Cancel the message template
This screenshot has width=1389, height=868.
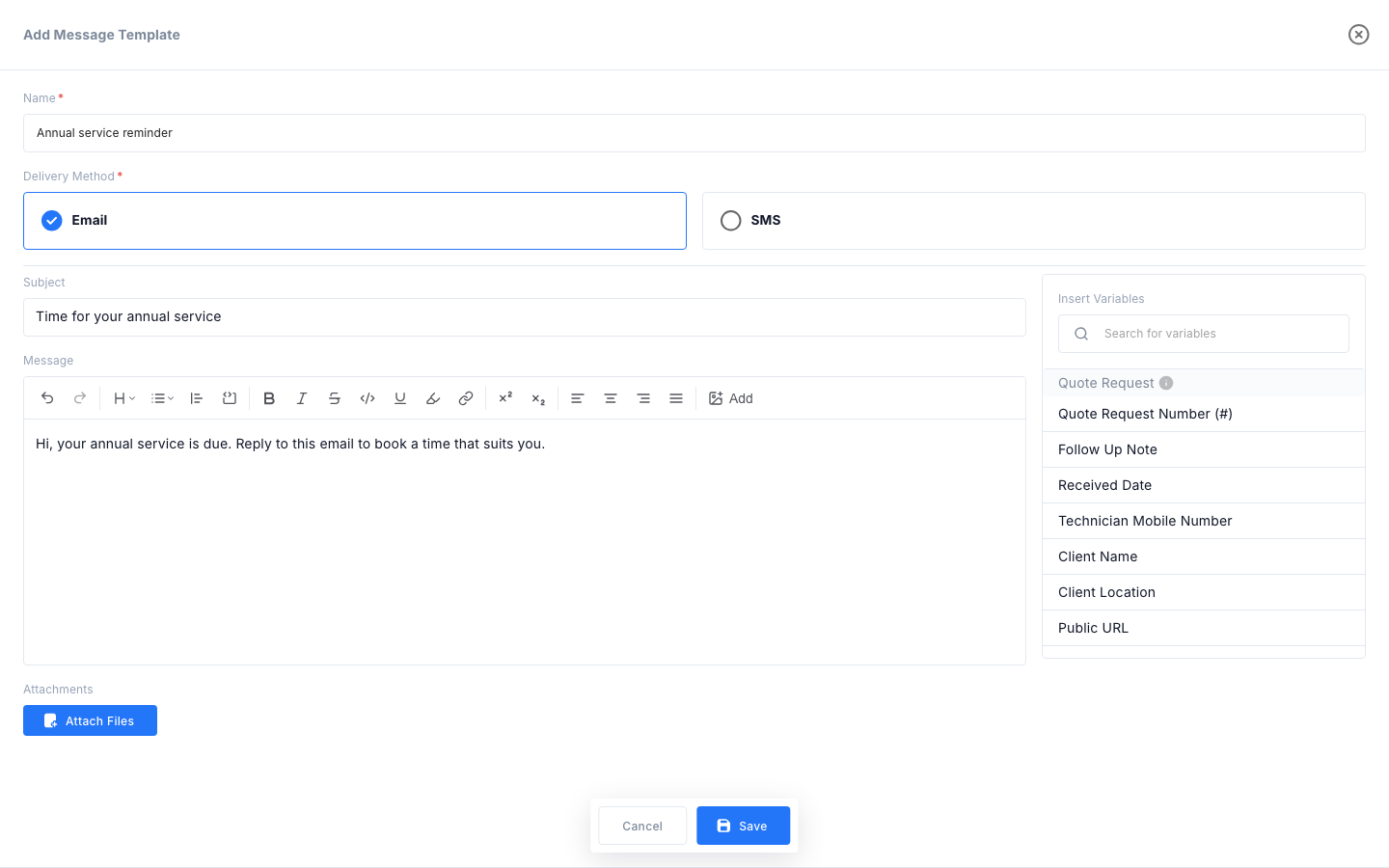click(x=642, y=826)
